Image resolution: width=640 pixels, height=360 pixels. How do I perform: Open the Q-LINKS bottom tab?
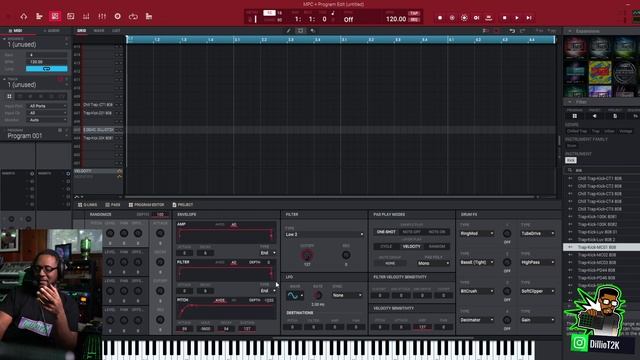[87, 205]
